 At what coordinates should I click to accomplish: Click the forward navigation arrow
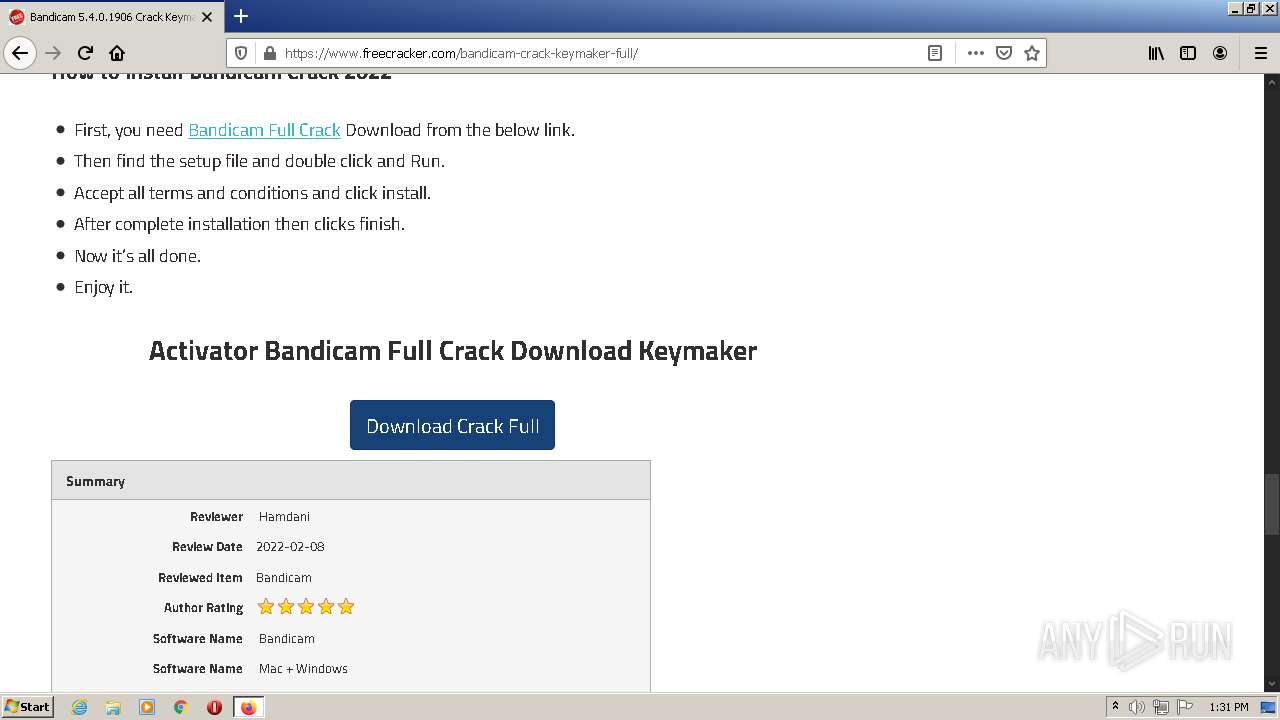[54, 53]
